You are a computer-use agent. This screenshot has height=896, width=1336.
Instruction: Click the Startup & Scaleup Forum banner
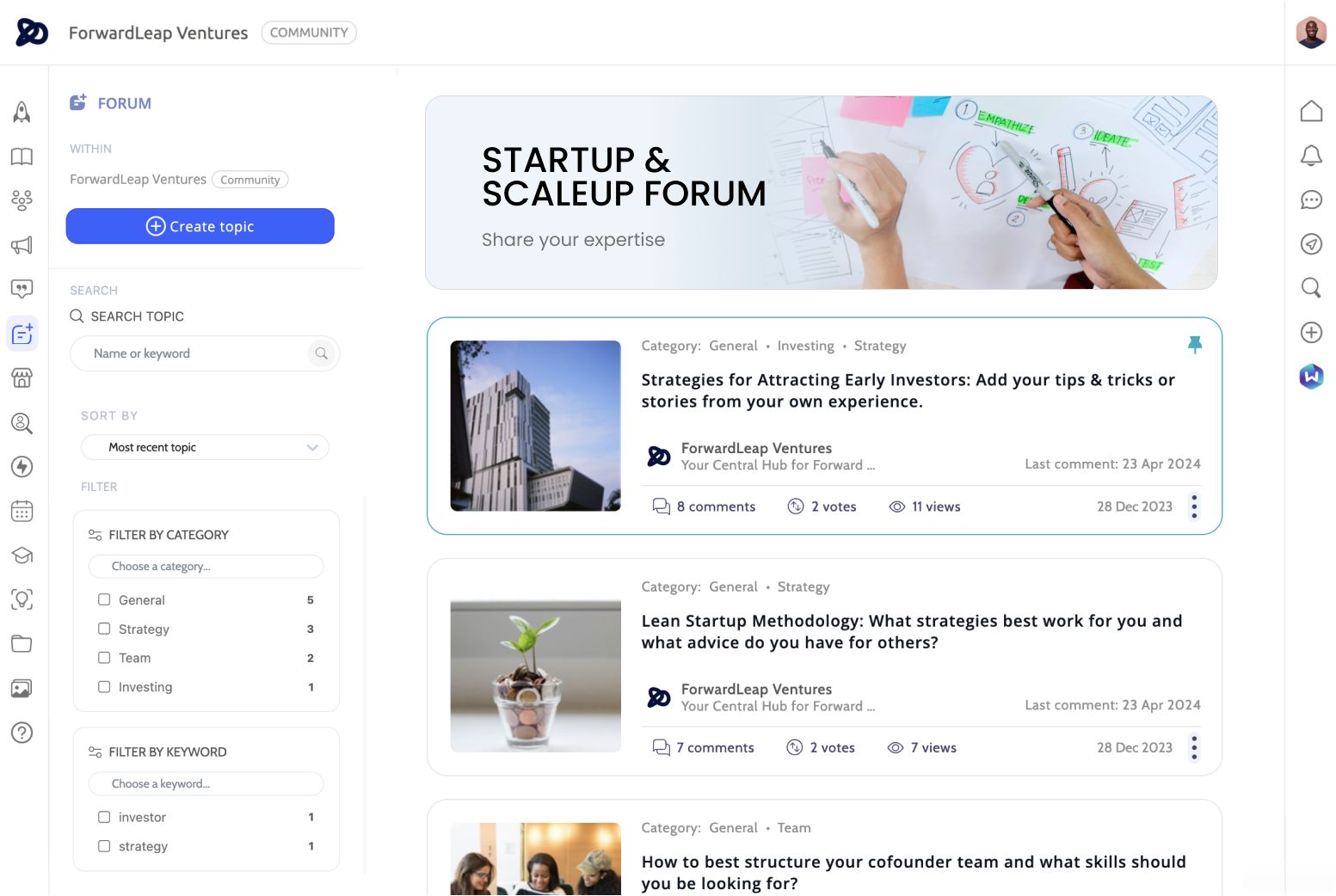(822, 193)
